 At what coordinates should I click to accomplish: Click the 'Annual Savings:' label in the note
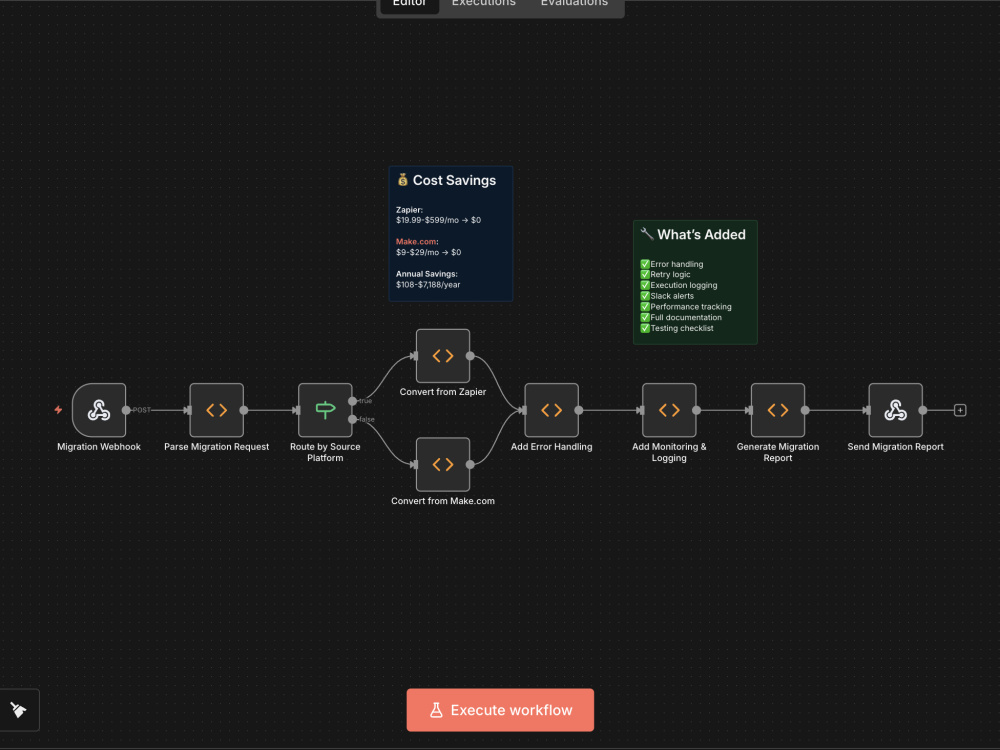click(x=427, y=274)
